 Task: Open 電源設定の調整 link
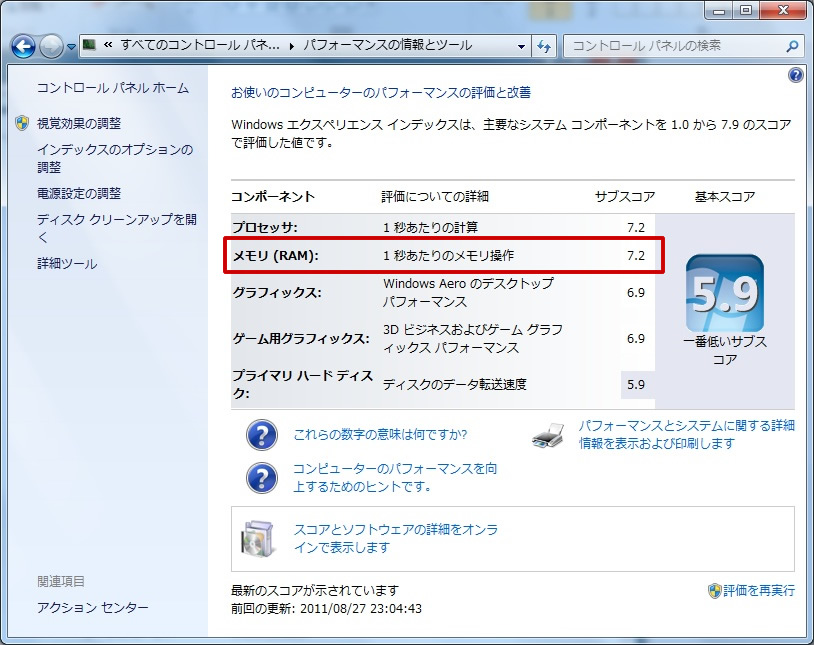click(79, 193)
